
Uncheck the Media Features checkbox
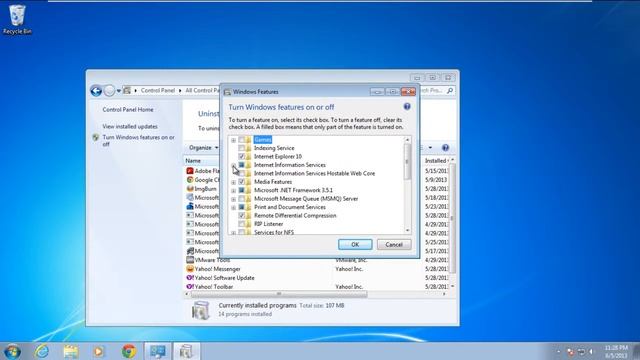242,182
